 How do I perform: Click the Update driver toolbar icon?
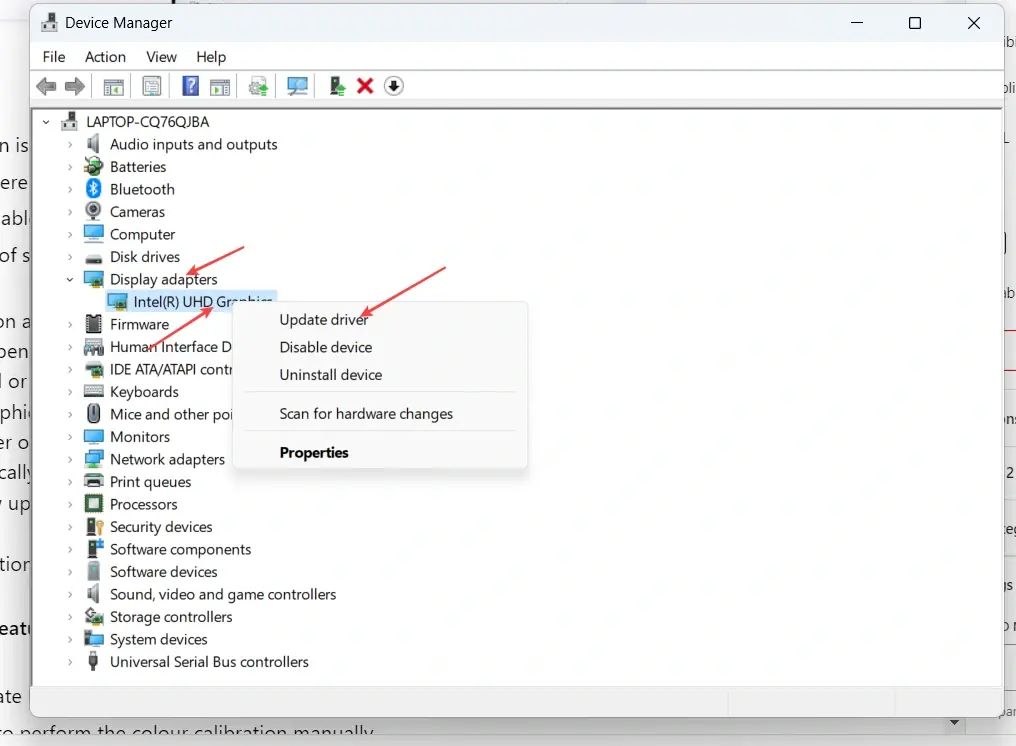coord(258,86)
